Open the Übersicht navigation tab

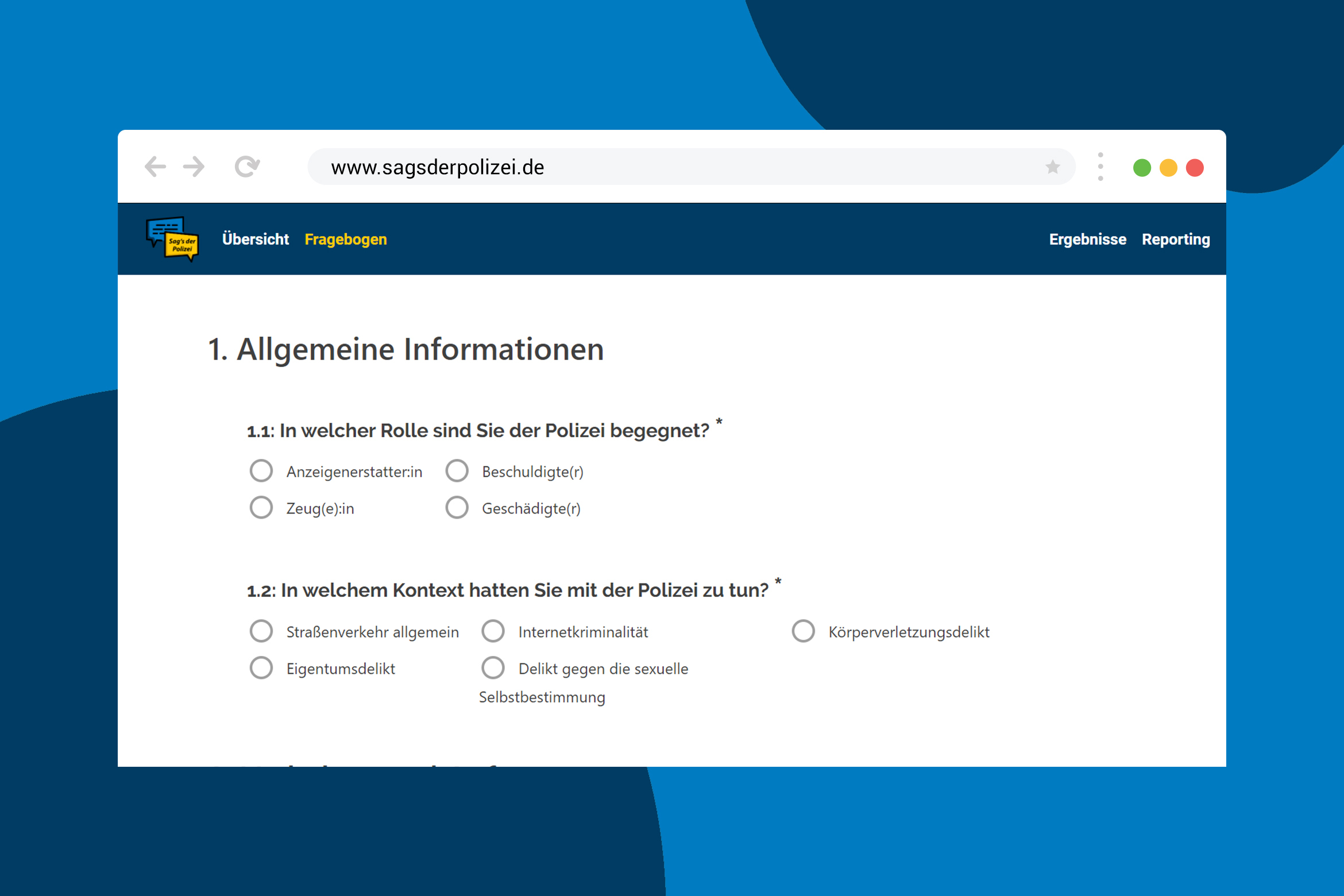pyautogui.click(x=256, y=239)
